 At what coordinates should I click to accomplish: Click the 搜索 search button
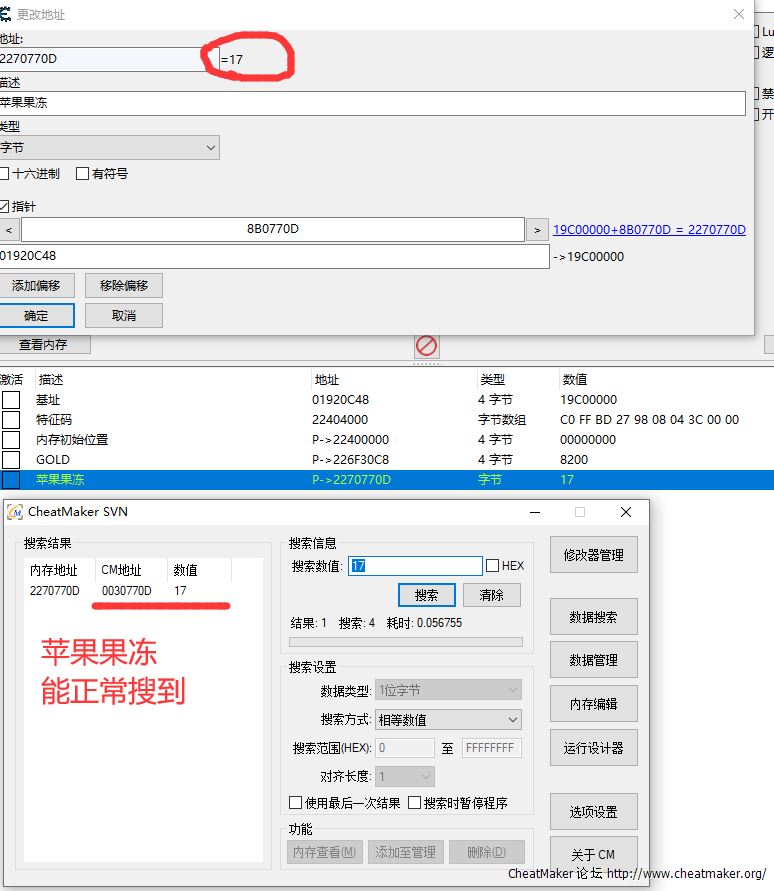(427, 595)
